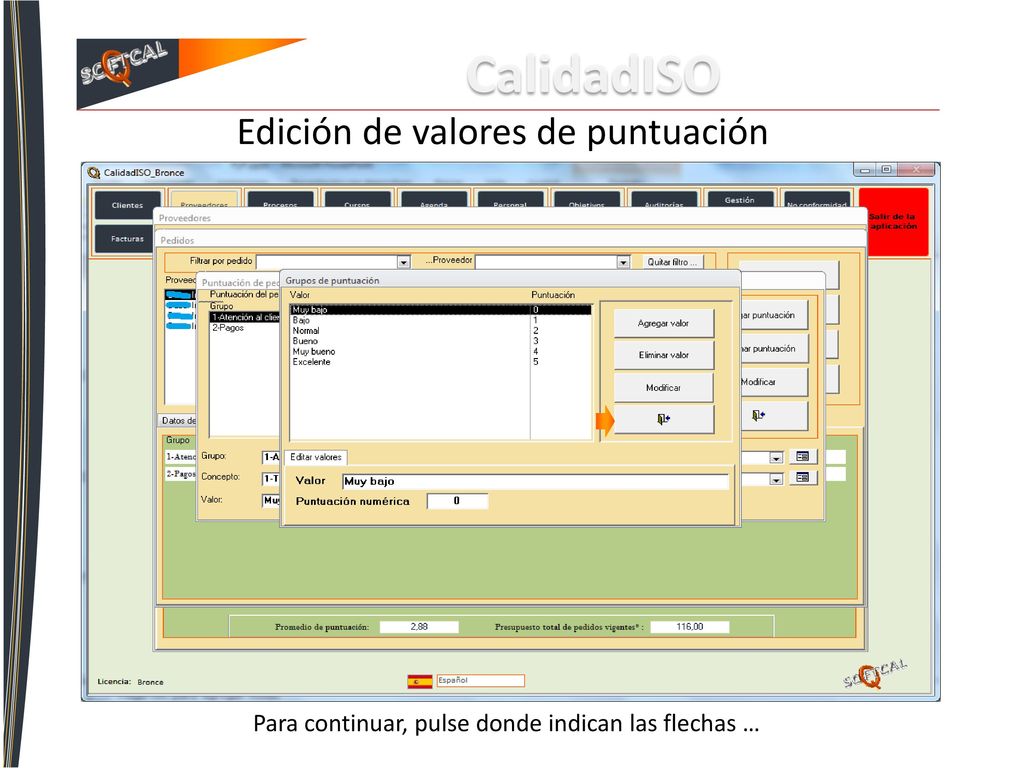Open the Gestión module
This screenshot has width=1024, height=768.
(739, 200)
